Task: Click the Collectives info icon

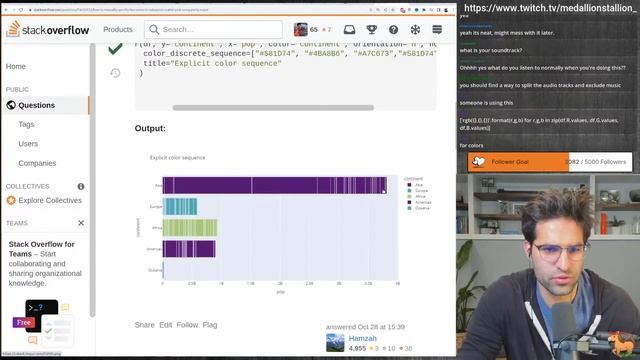Action: (81, 187)
